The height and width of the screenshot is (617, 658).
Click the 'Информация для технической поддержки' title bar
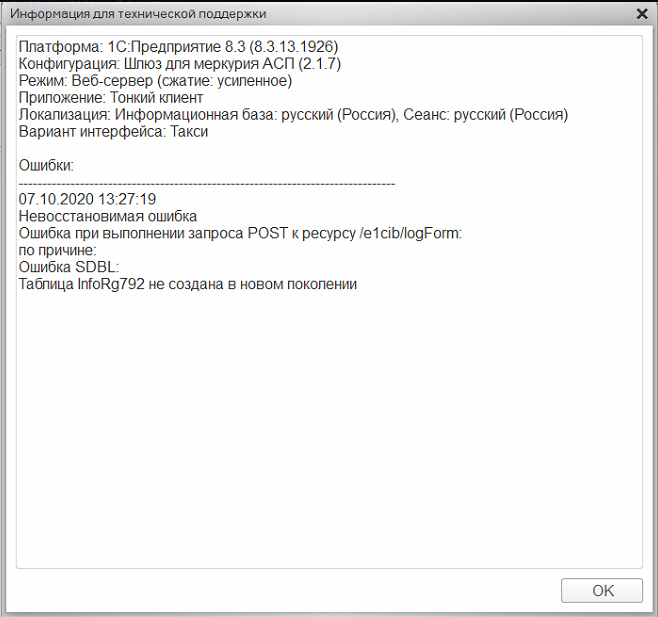click(138, 14)
